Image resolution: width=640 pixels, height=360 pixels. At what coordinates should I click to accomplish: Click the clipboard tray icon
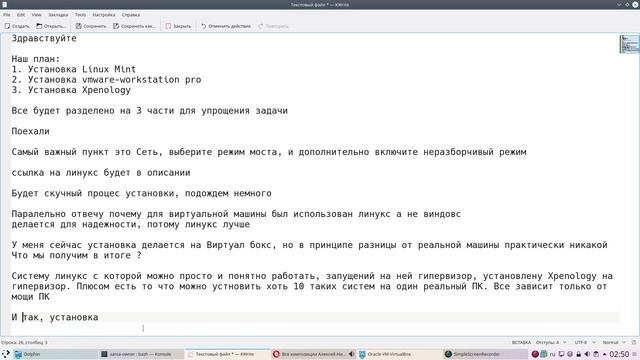pos(596,354)
